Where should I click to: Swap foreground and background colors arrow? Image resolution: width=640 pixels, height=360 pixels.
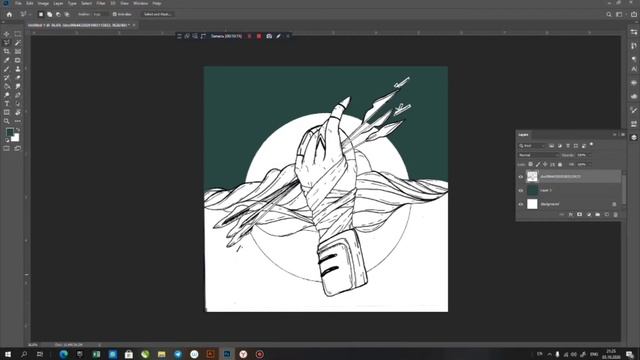[18, 130]
